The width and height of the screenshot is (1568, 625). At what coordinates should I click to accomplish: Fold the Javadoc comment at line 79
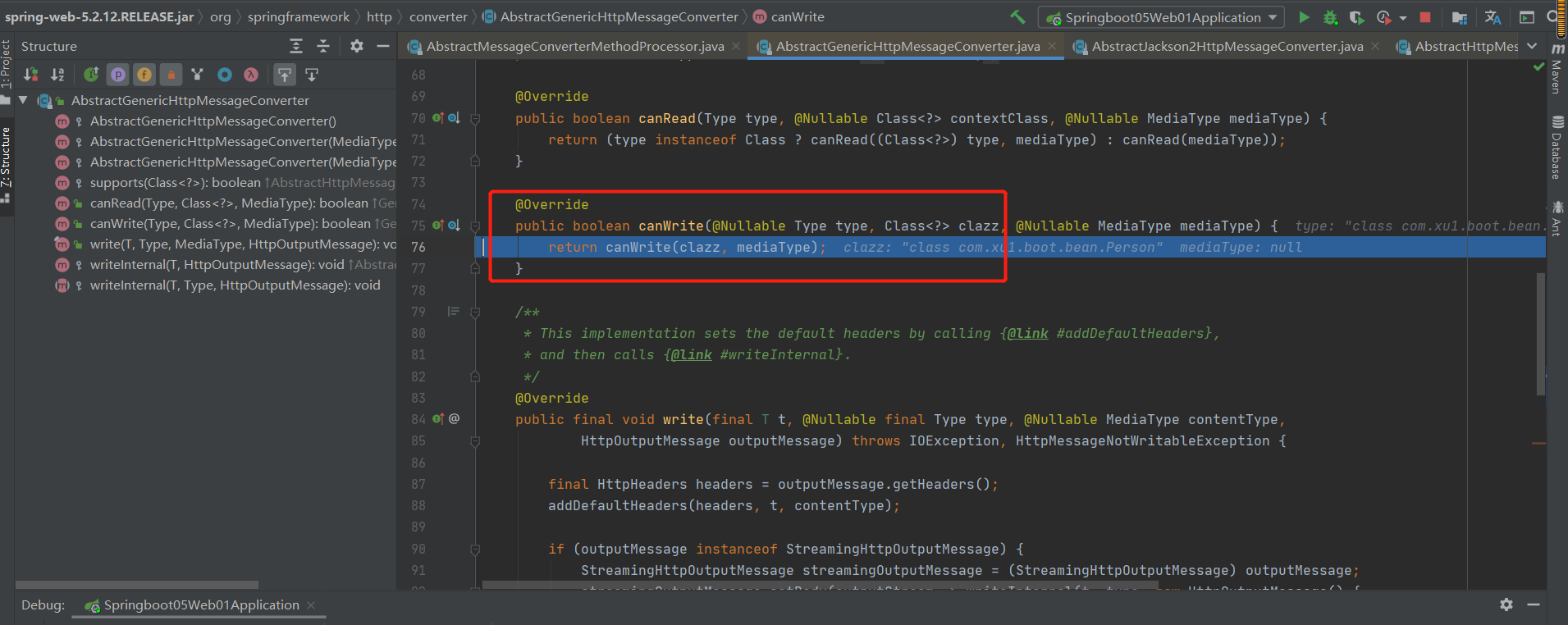[475, 312]
